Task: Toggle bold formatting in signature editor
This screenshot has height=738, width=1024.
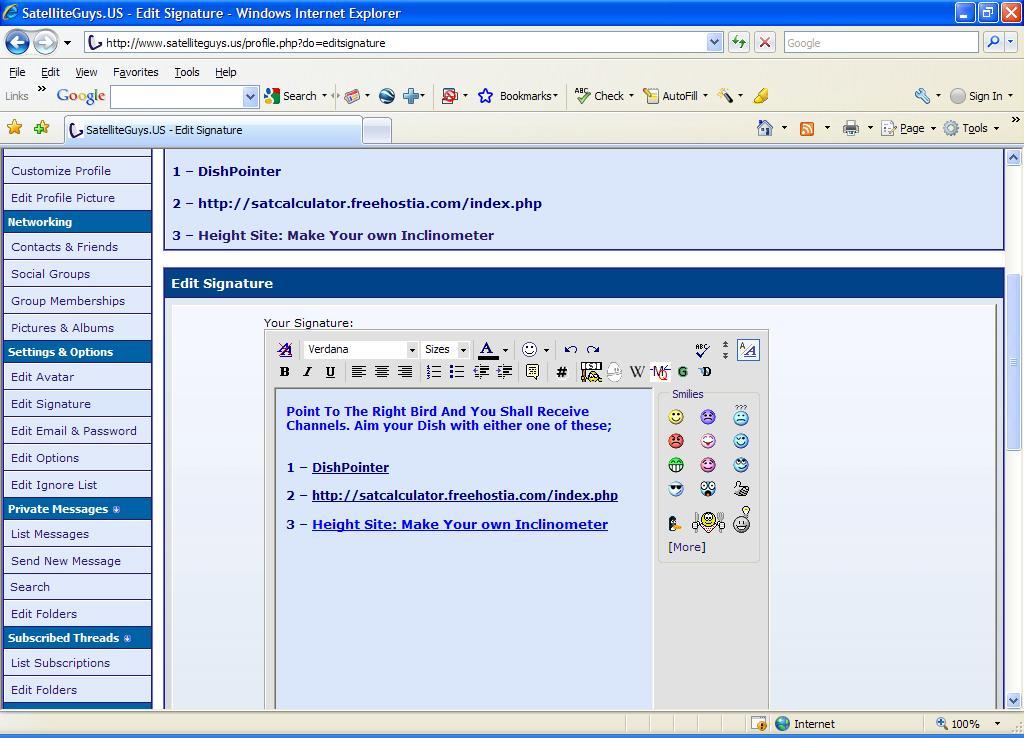Action: pyautogui.click(x=285, y=372)
